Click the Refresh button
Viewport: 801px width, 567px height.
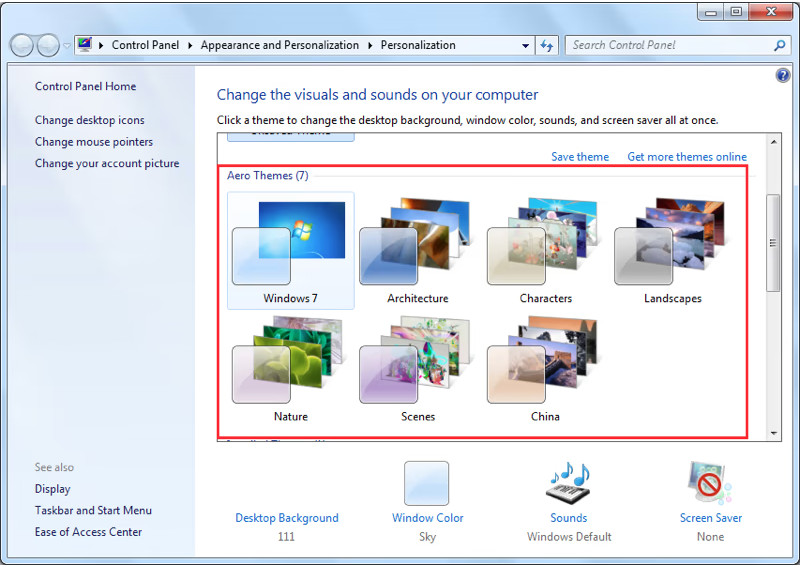click(x=547, y=45)
